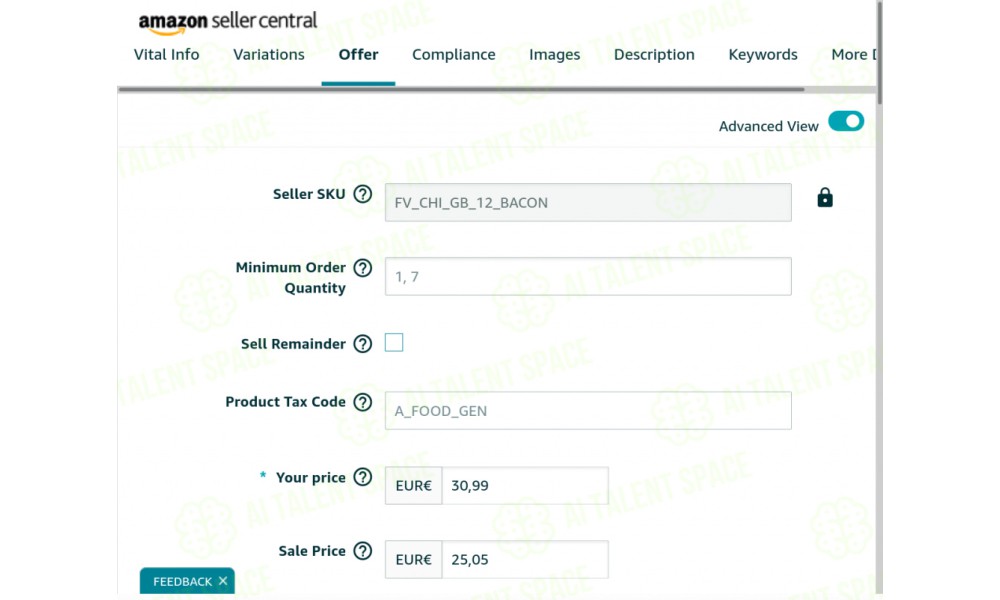Click the Minimum Order Quantity field

(587, 277)
